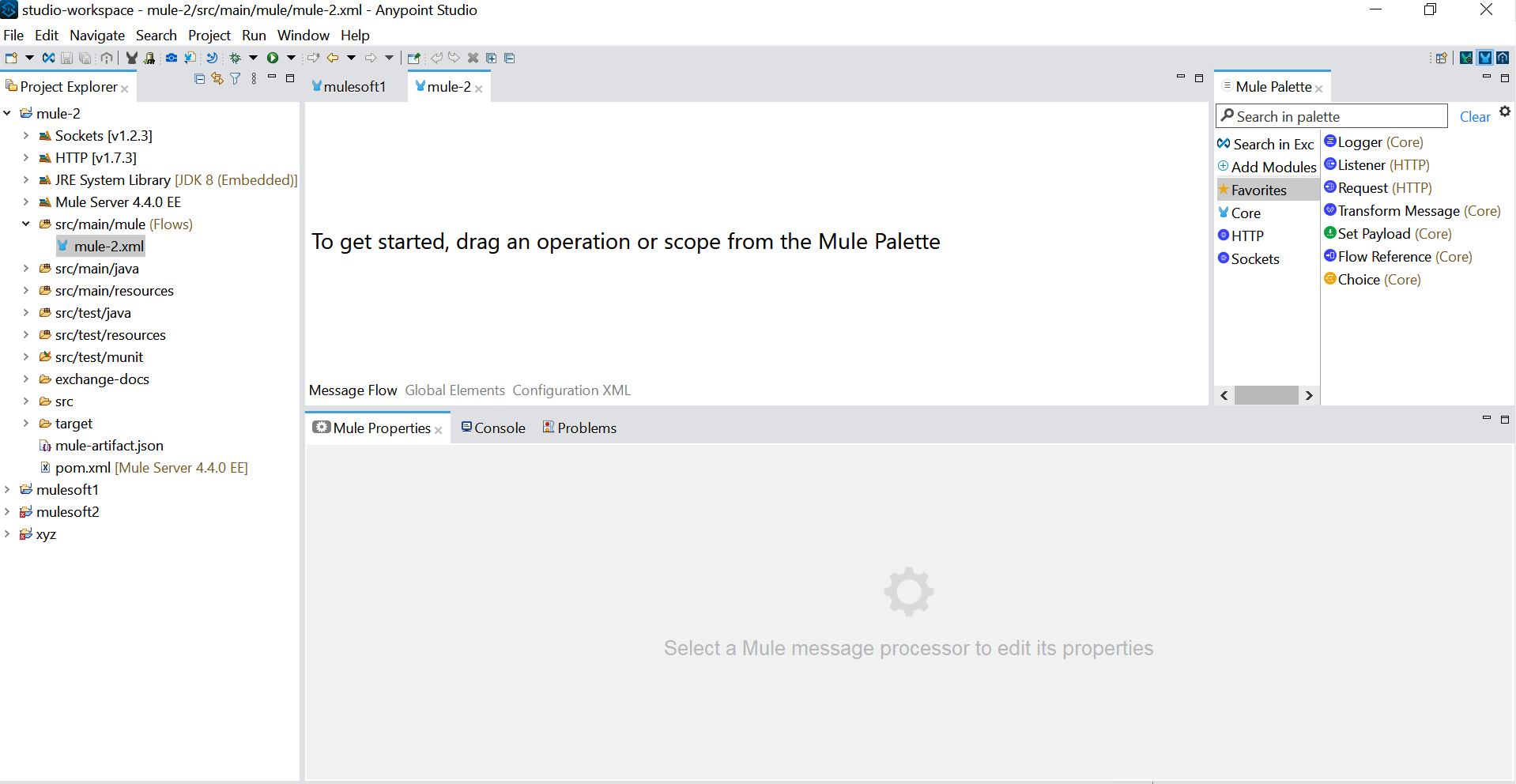Select Favorites category in palette
Viewport: 1516px width, 784px height.
click(1268, 190)
